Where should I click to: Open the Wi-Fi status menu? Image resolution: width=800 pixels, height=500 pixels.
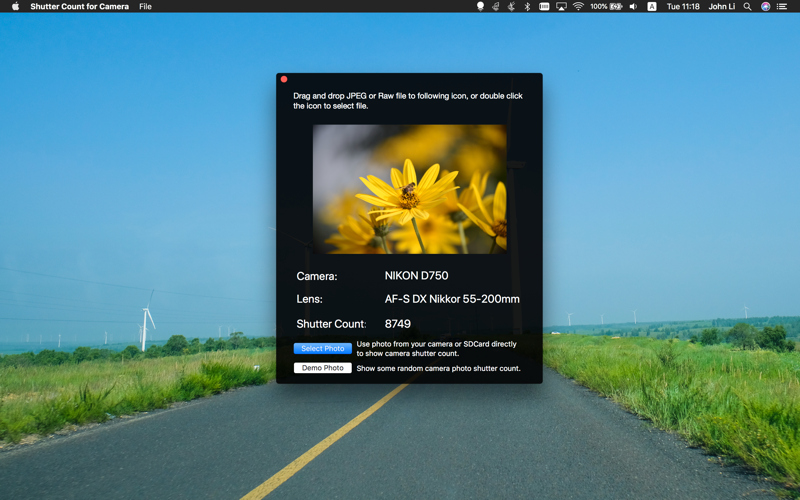point(578,7)
